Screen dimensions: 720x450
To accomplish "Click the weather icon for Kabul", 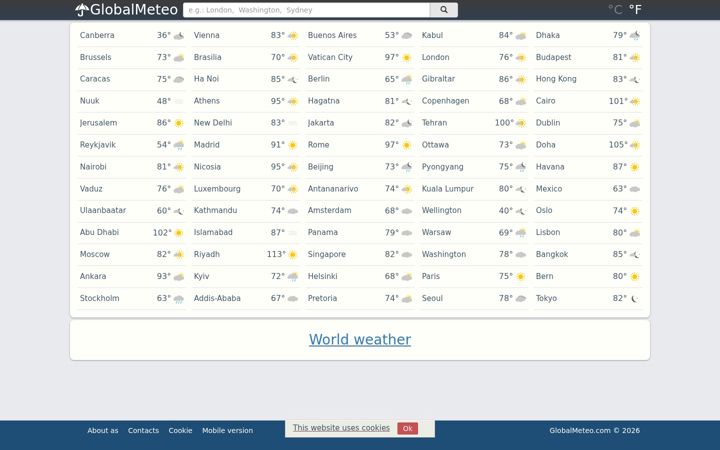I will click(521, 35).
